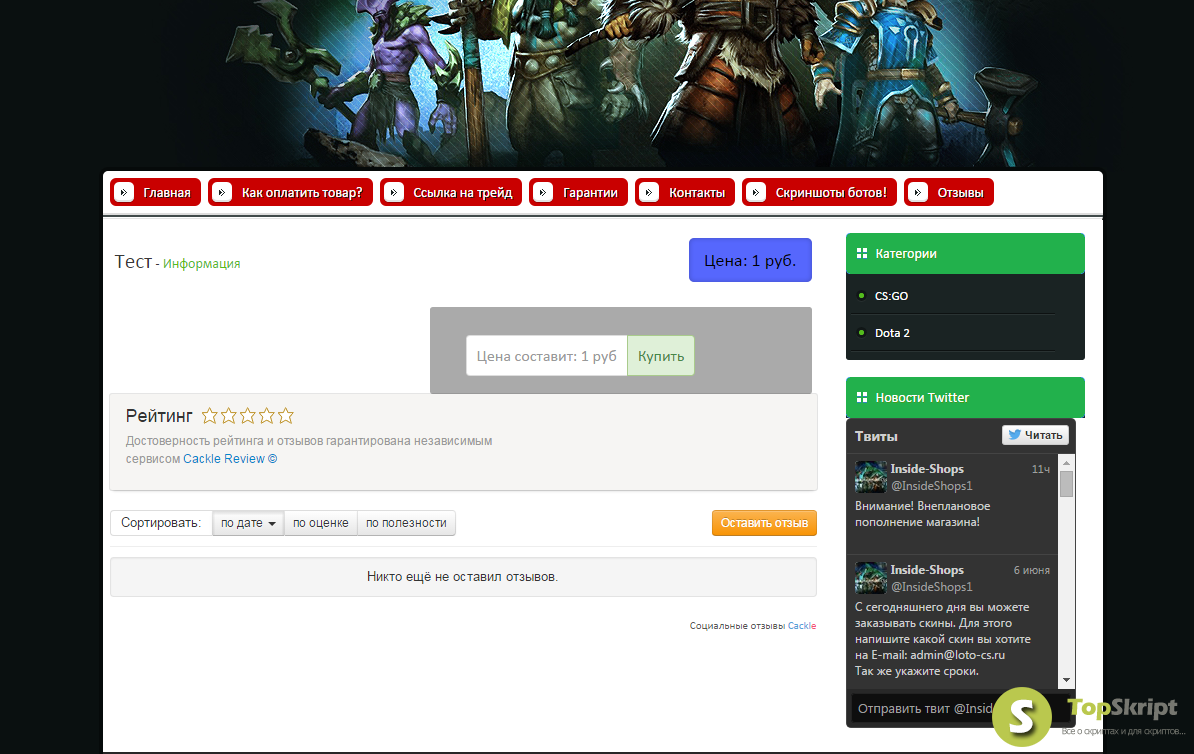
Task: Click the blue Цена: 1 руб. button
Action: click(750, 260)
